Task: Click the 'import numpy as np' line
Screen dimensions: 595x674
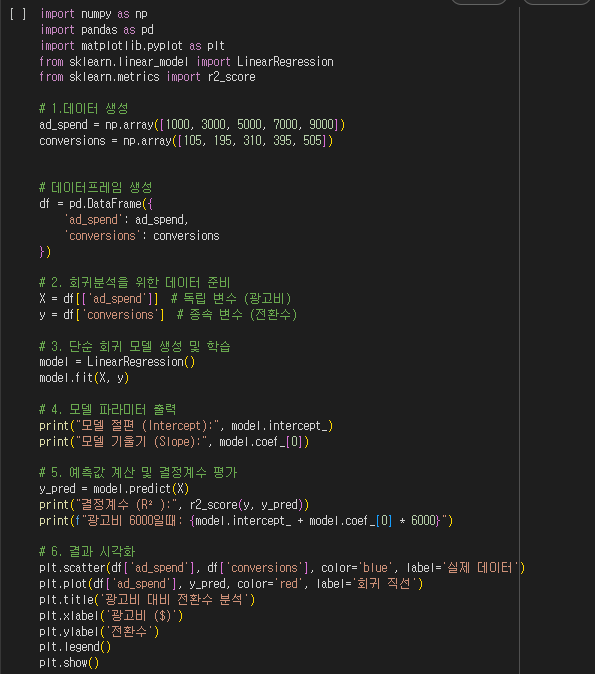Action: (94, 14)
